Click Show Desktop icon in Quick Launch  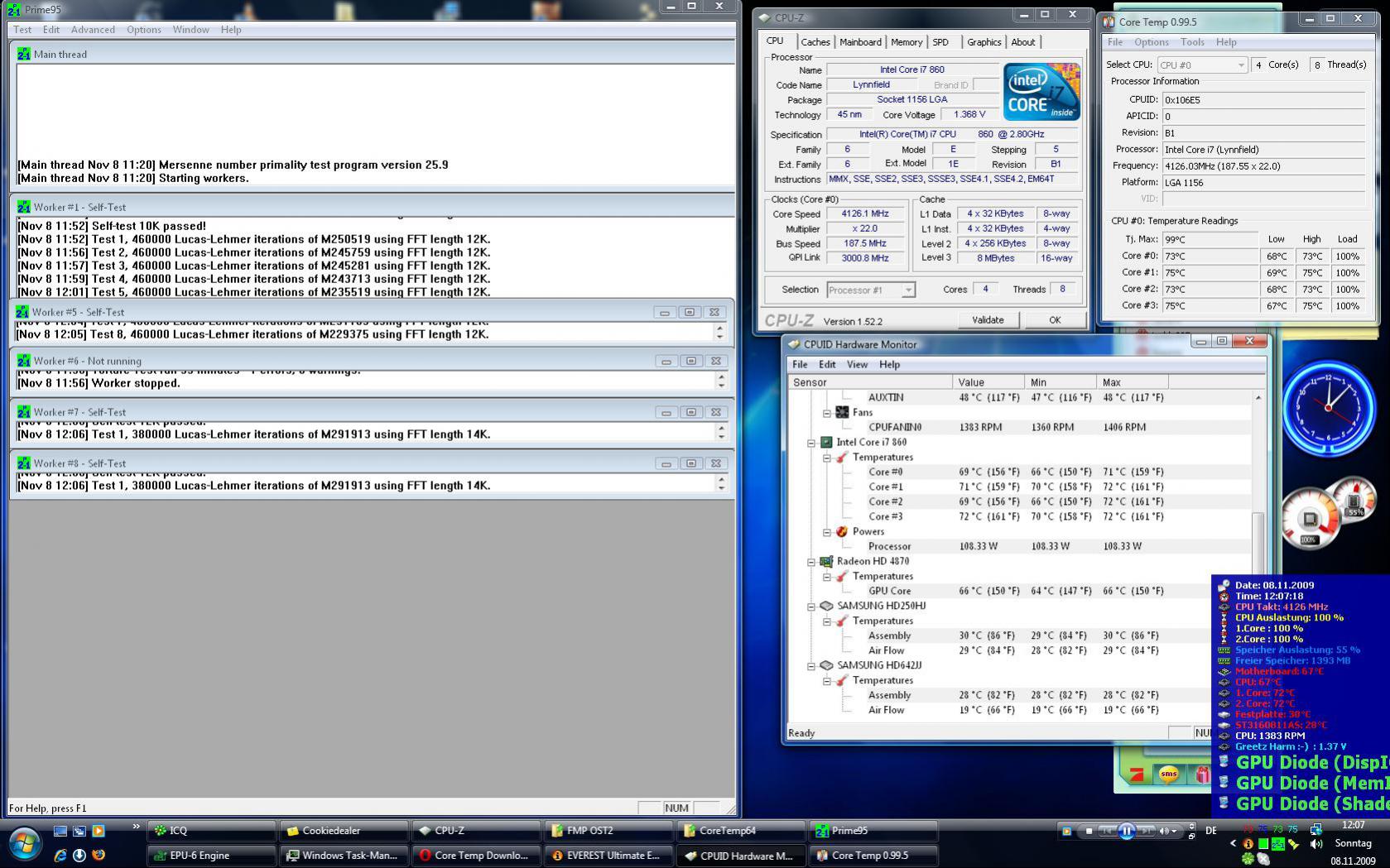(x=60, y=831)
